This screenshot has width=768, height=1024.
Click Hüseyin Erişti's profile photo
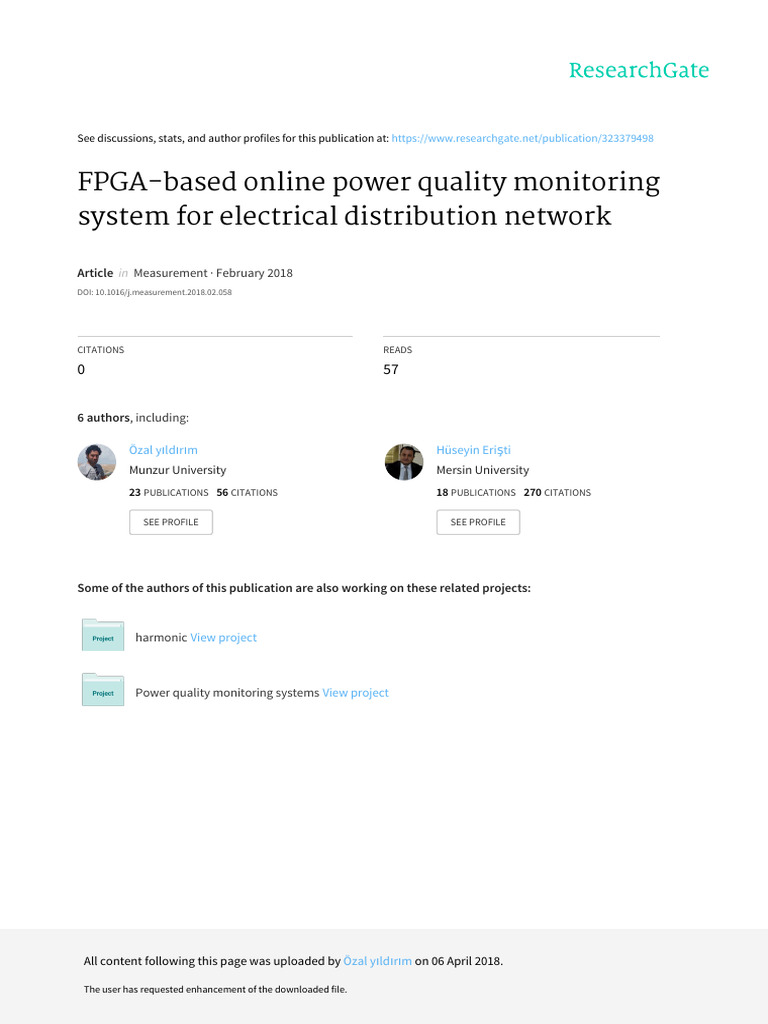(x=404, y=462)
